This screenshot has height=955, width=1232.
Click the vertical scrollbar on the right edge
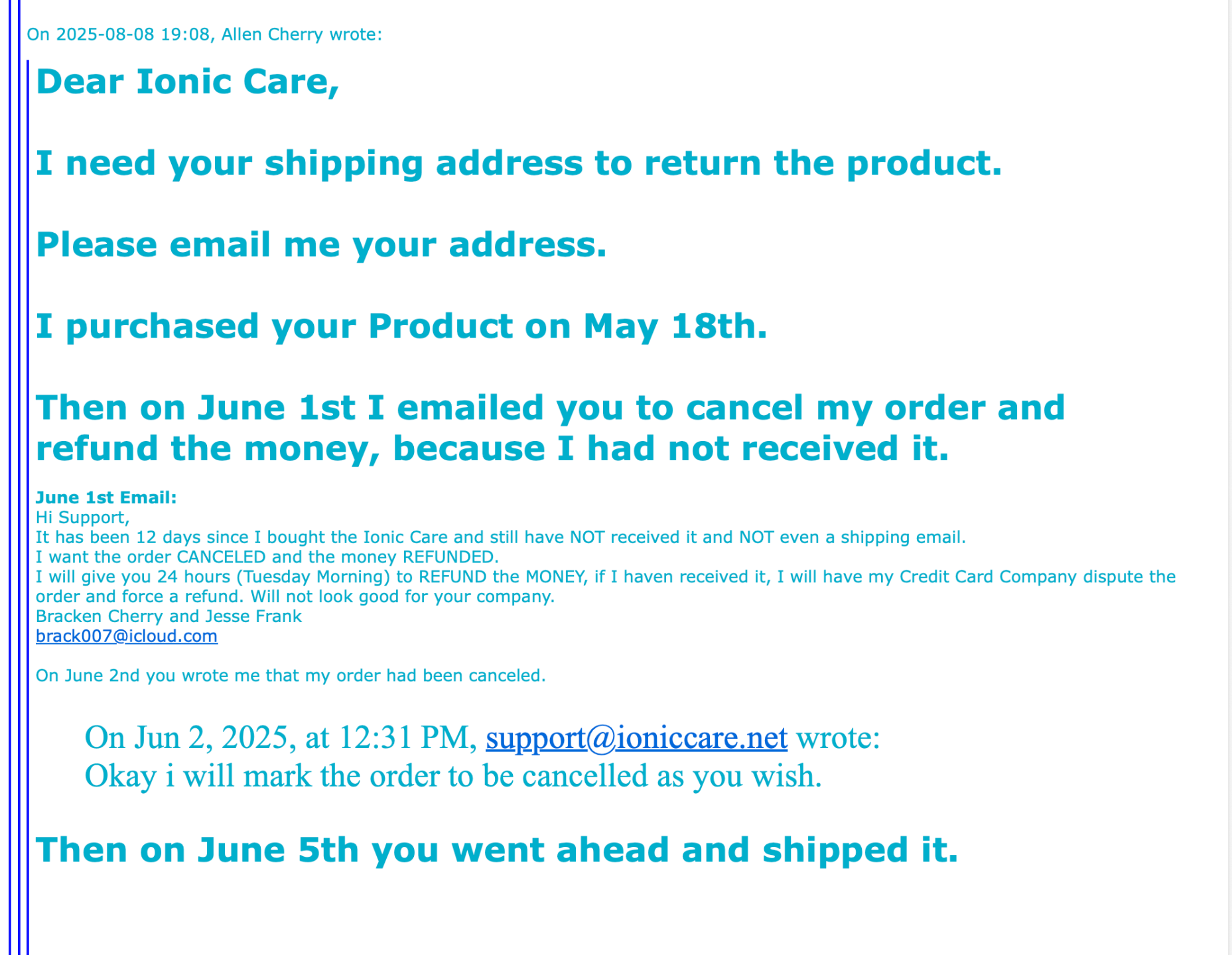[x=1229, y=477]
